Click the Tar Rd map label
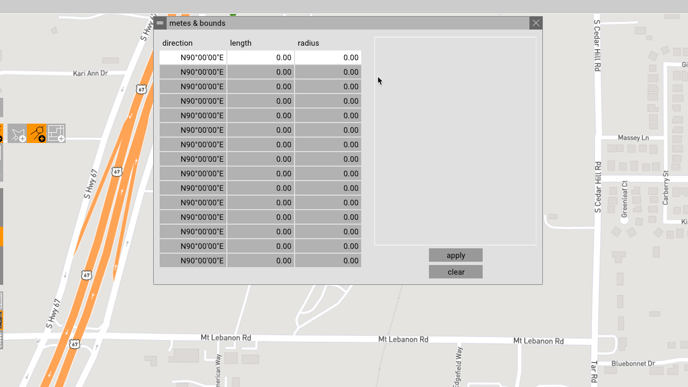Viewport: 688px width, 387px height. point(594,372)
